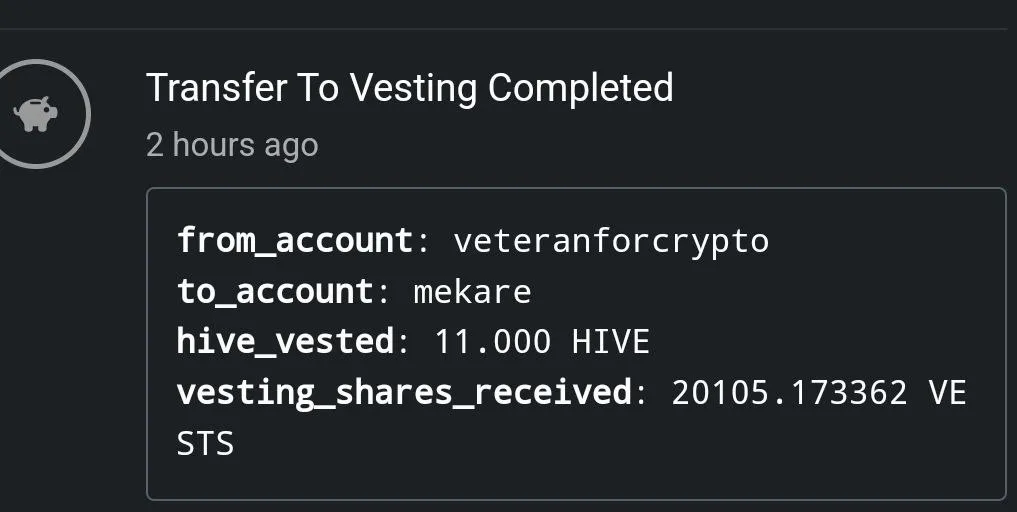Screen dimensions: 1017x512
Task: Select the from_account label
Action: click(x=295, y=241)
